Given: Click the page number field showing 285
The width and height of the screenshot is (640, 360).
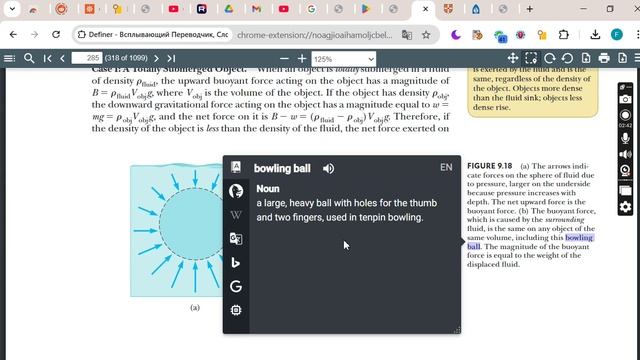Looking at the screenshot, I should point(87,58).
